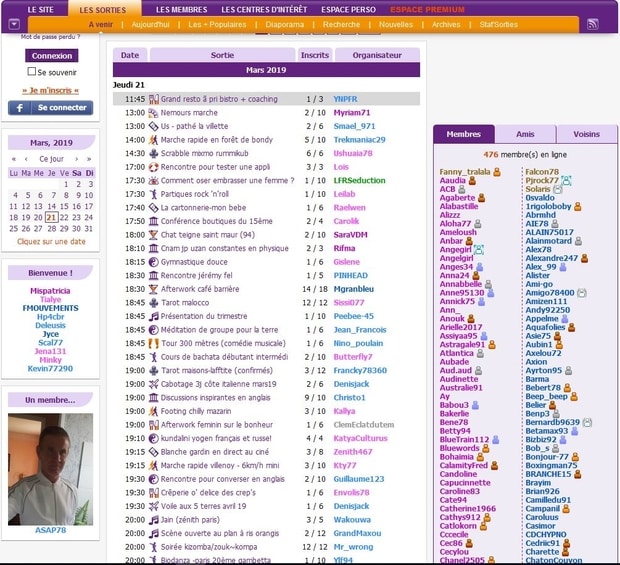The height and width of the screenshot is (565, 620).
Task: Click the music note icon beside Présentation du trimestre
Action: point(153,316)
